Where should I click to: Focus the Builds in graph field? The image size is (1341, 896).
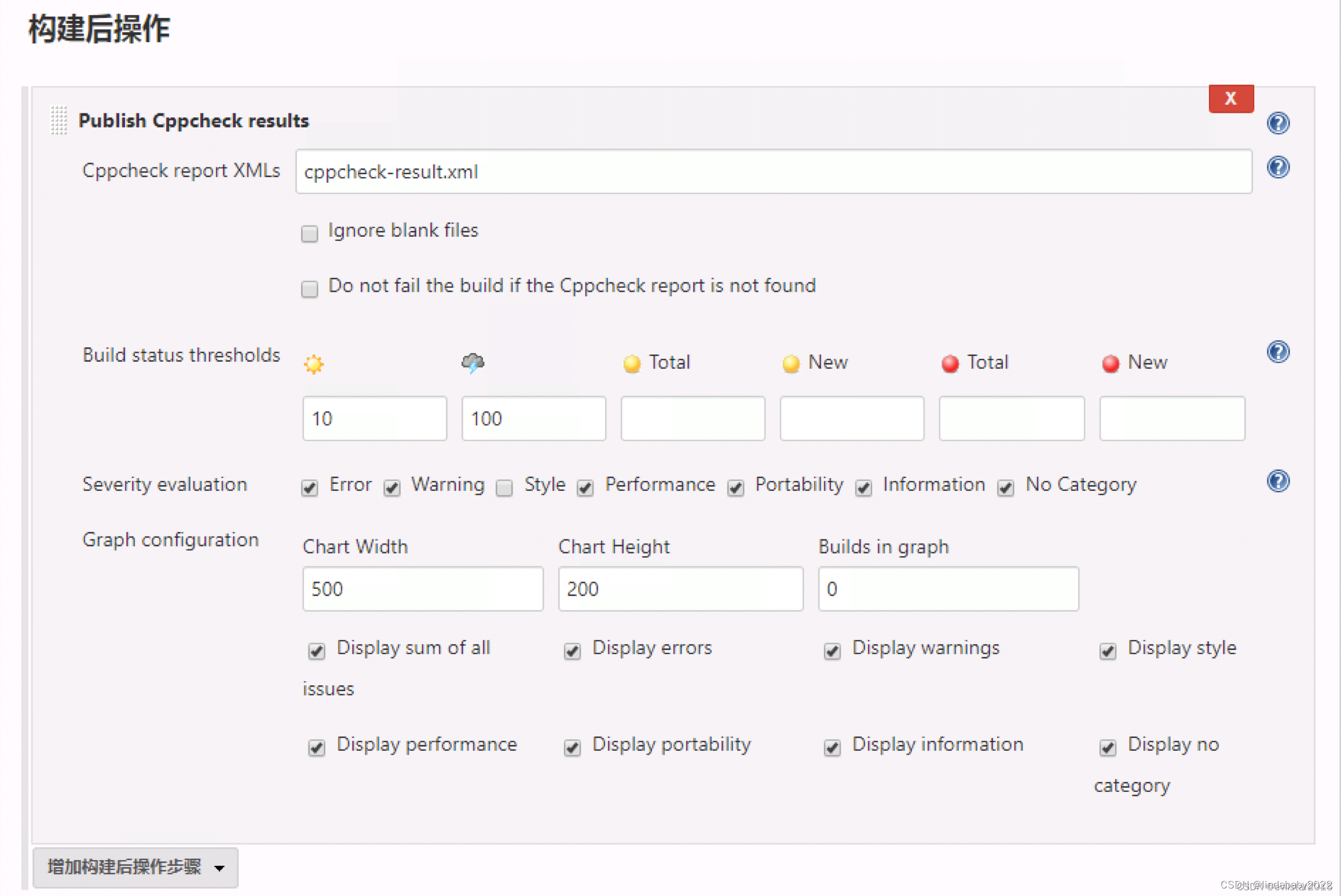tap(948, 589)
